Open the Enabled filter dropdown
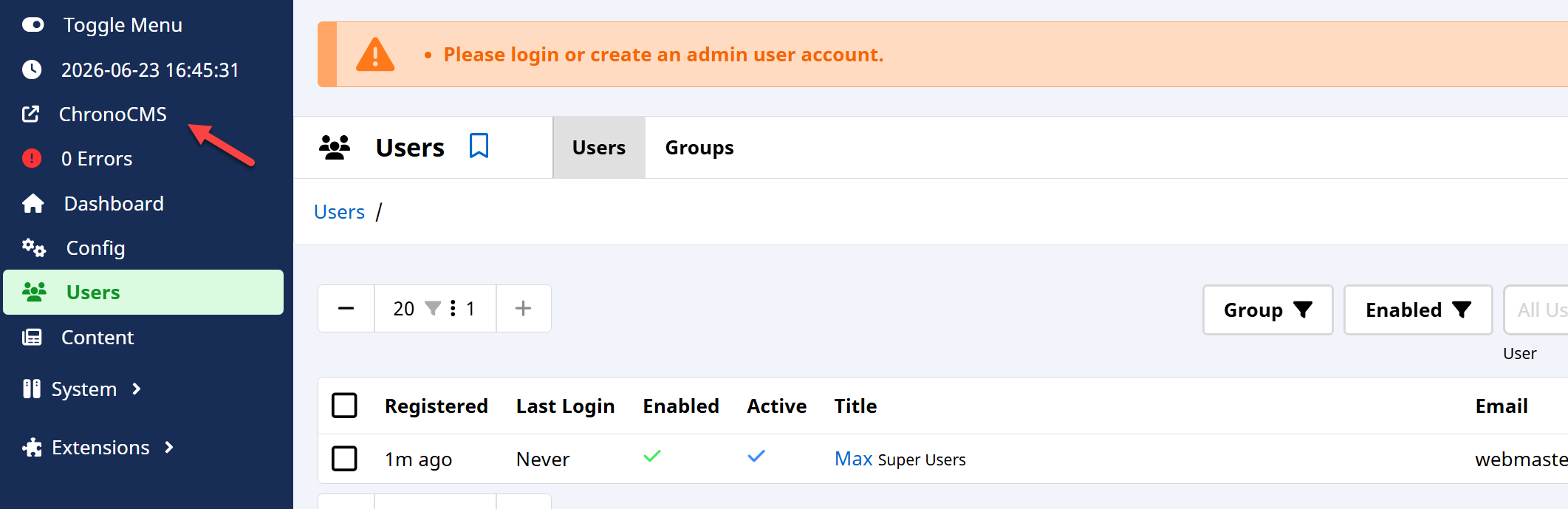This screenshot has width=1568, height=509. click(x=1418, y=310)
